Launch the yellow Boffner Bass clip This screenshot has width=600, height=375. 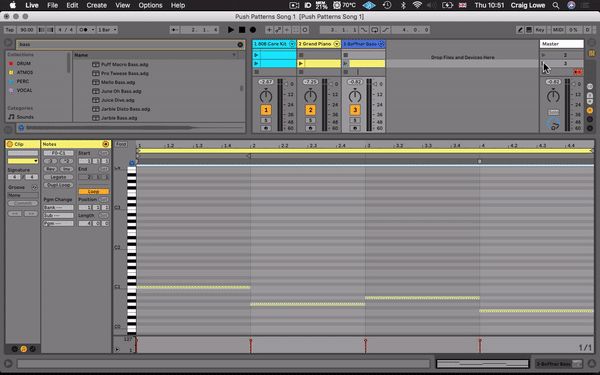coord(346,64)
